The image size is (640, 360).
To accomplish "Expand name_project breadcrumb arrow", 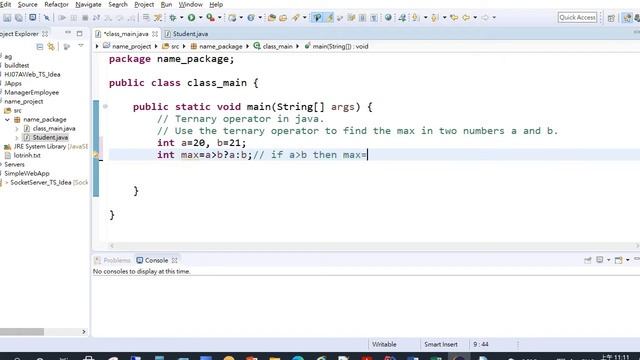I will click(156, 47).
